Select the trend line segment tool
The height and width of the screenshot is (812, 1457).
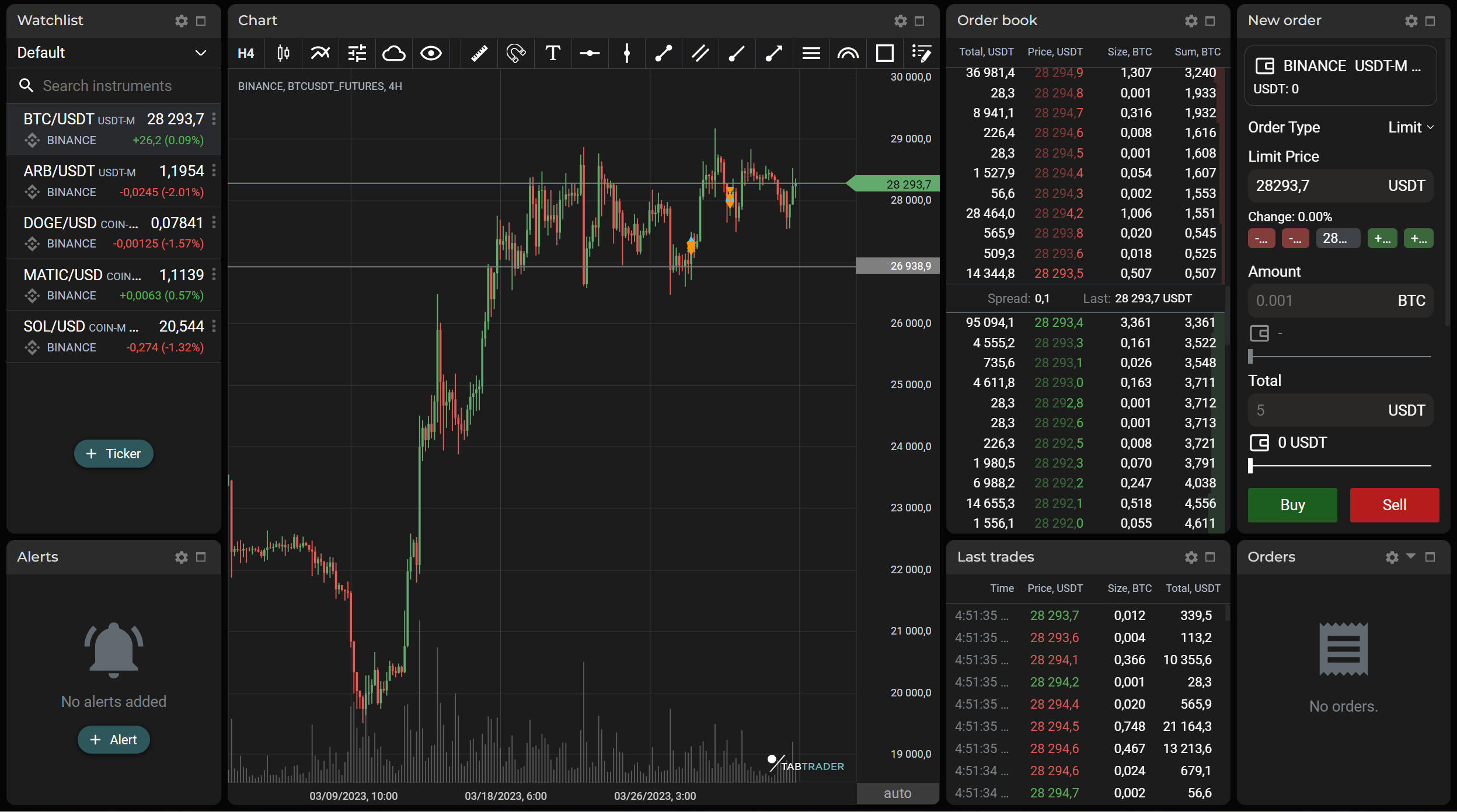(664, 54)
